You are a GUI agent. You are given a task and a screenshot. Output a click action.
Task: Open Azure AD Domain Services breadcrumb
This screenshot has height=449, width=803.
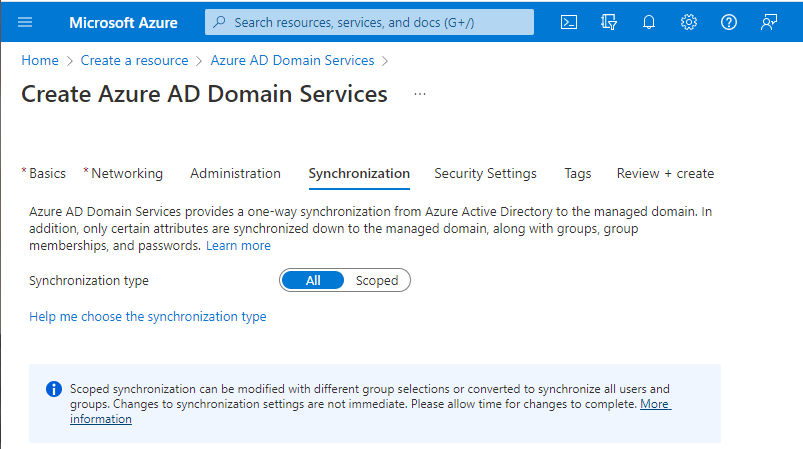point(292,60)
